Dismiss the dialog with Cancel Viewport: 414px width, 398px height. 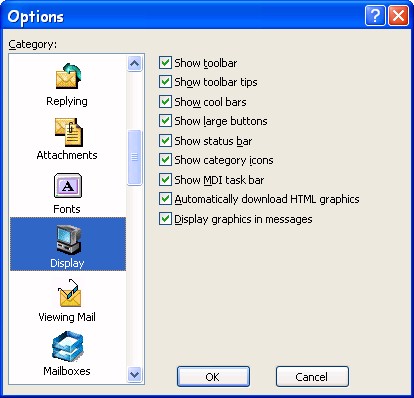312,377
